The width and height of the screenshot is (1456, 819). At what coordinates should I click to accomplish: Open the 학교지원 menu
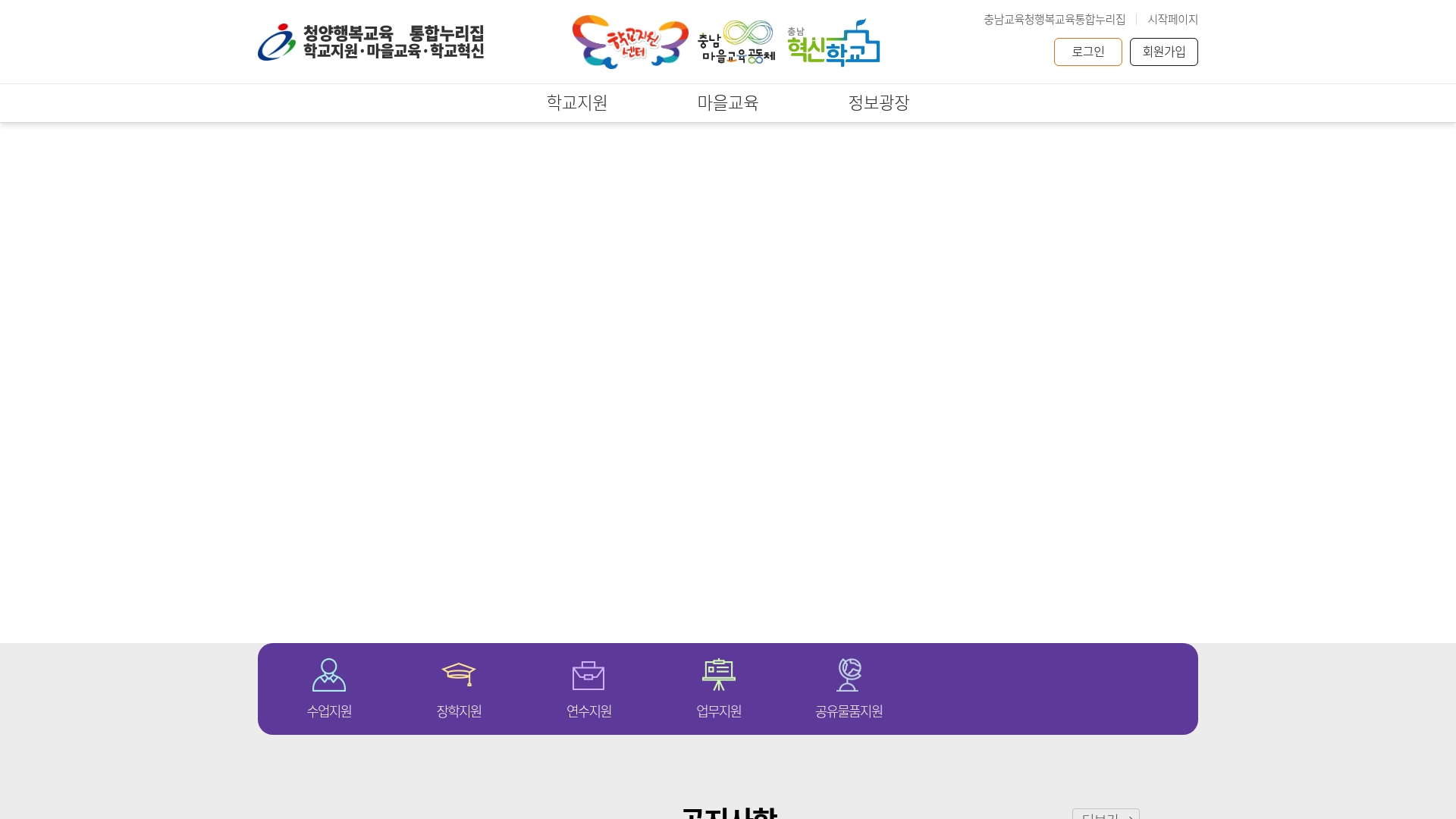pos(577,102)
